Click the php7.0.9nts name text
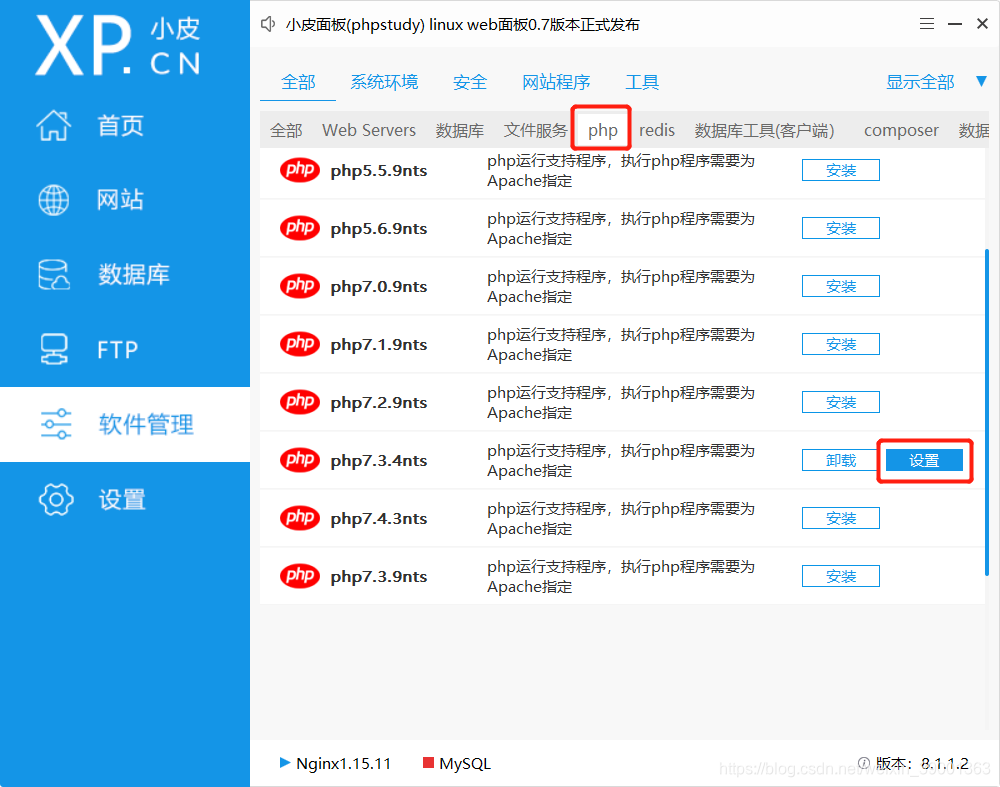This screenshot has width=1000, height=787. coord(379,286)
